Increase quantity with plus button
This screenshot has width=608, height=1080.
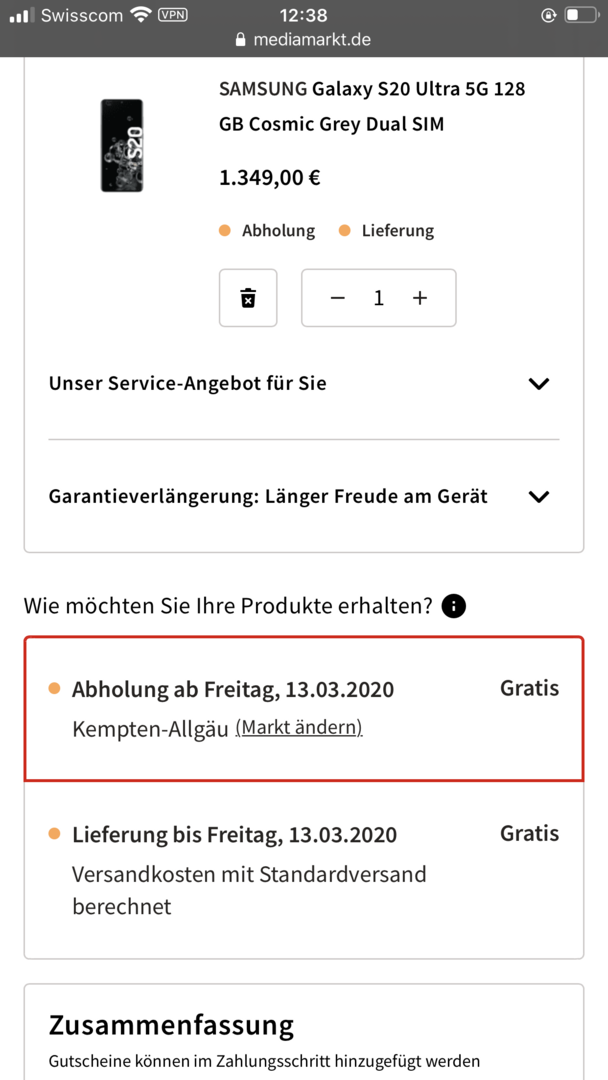click(420, 298)
